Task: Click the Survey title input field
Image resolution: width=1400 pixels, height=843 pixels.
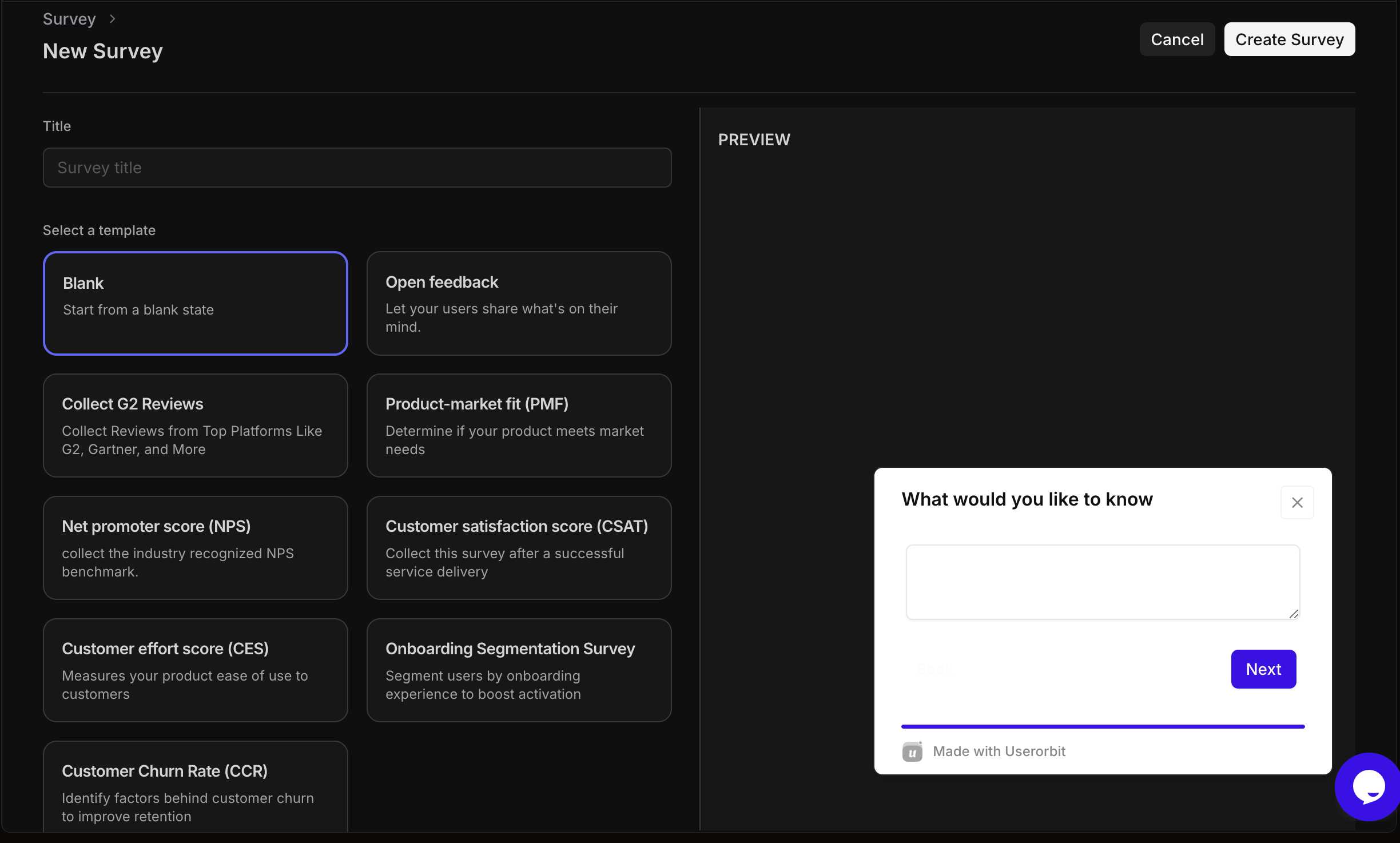Action: pos(357,168)
